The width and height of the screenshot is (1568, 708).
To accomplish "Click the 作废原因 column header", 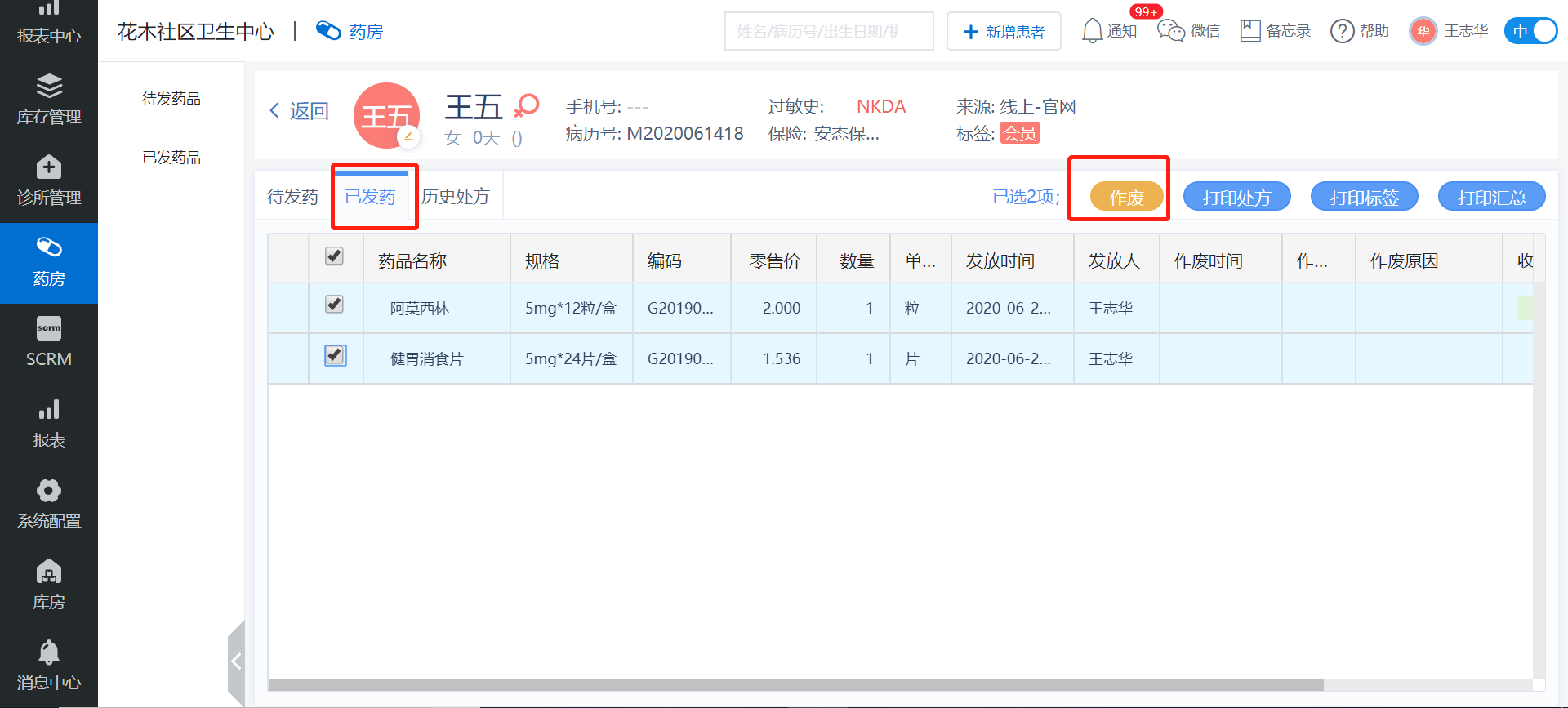I will [x=1429, y=260].
